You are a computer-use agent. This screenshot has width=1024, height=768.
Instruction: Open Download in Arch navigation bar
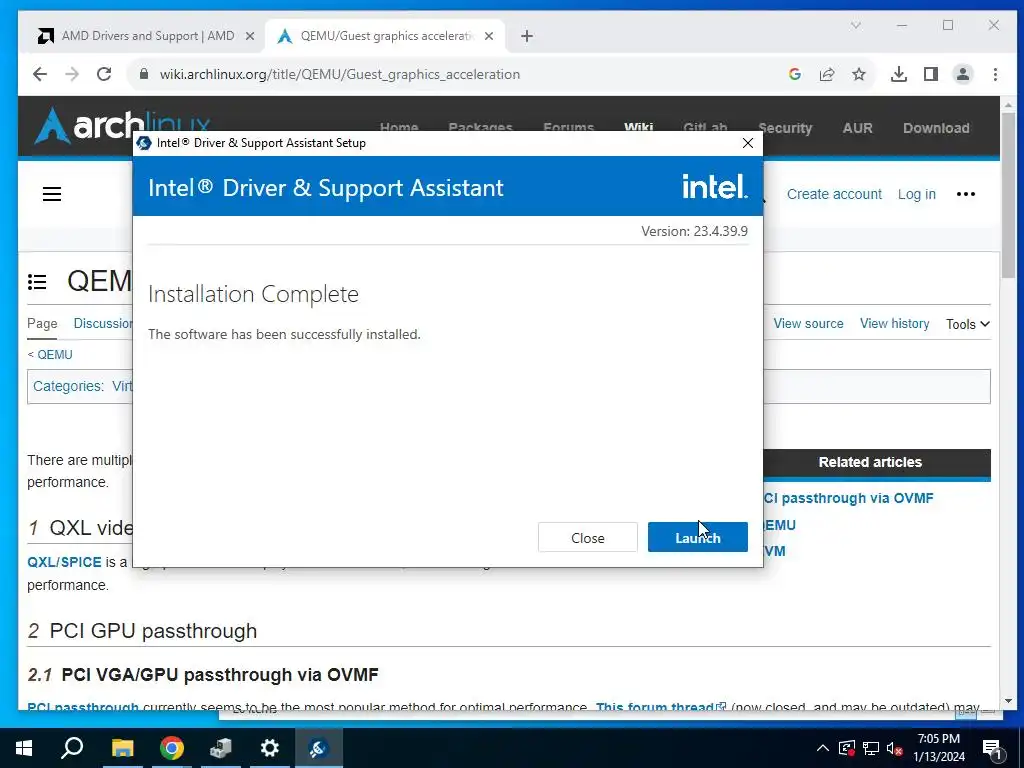click(936, 128)
